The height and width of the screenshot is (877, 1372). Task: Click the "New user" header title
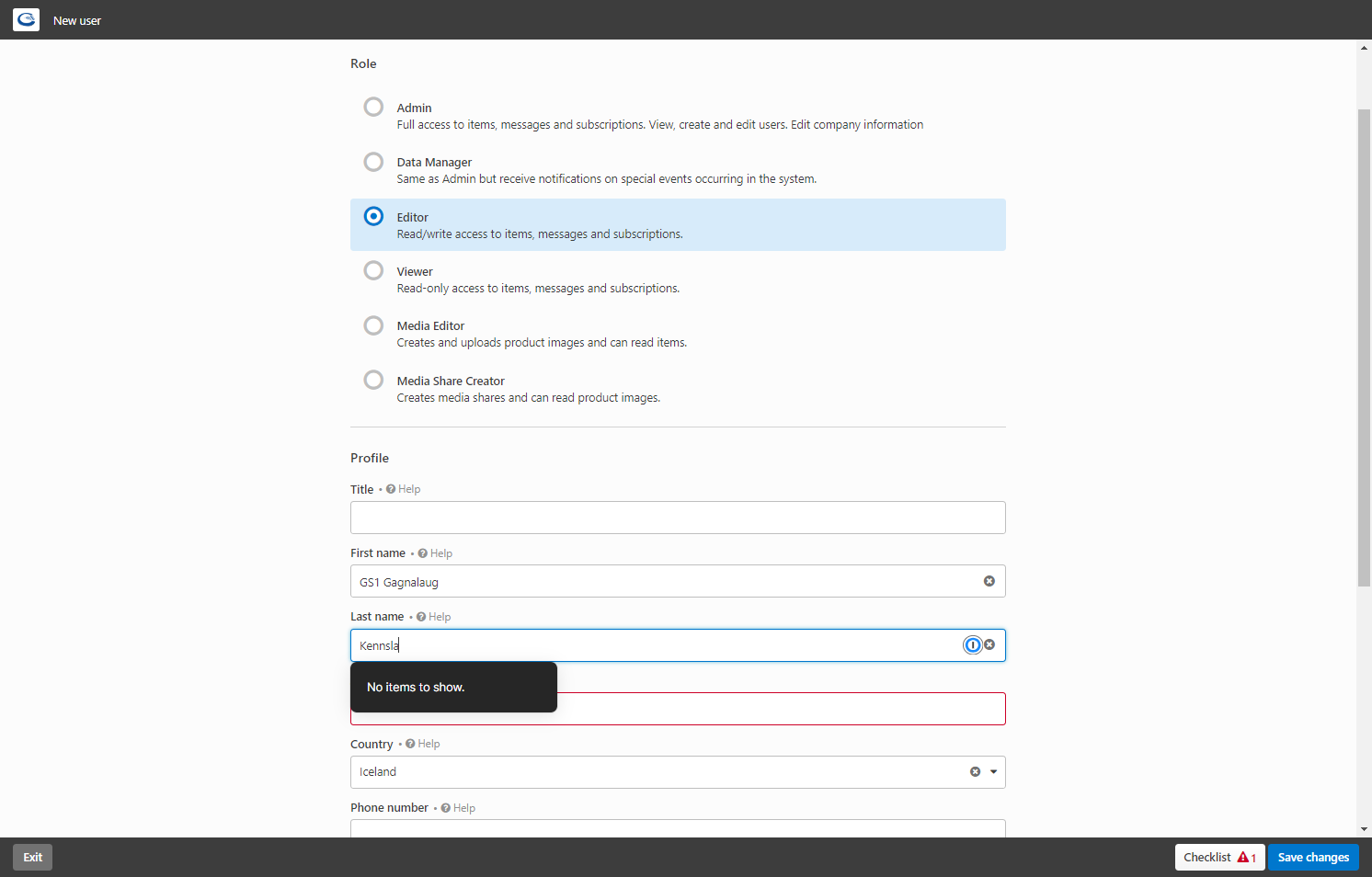click(x=77, y=20)
